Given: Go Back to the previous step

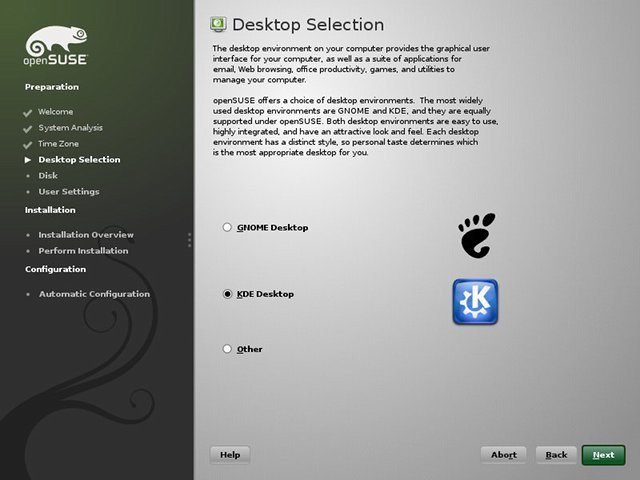Looking at the screenshot, I should [556, 455].
